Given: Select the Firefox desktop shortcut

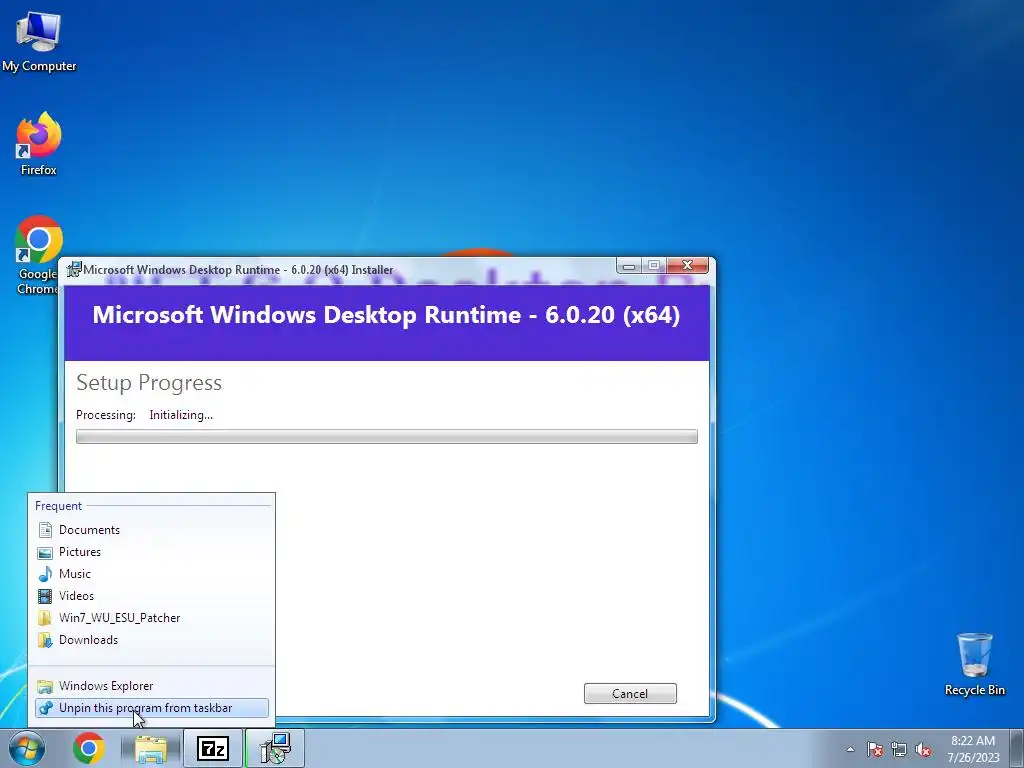Looking at the screenshot, I should (39, 144).
